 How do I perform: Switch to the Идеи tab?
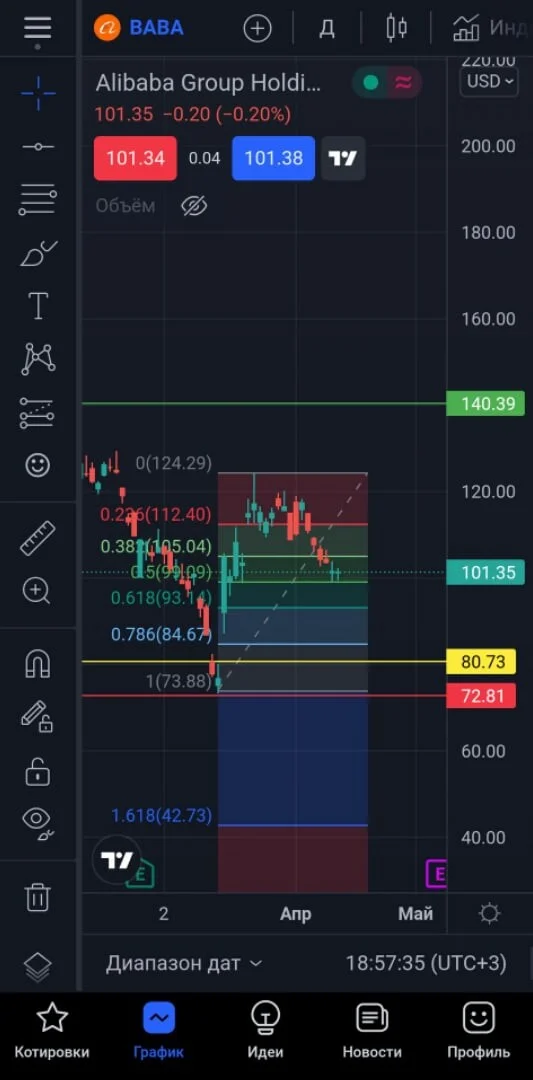[265, 1031]
